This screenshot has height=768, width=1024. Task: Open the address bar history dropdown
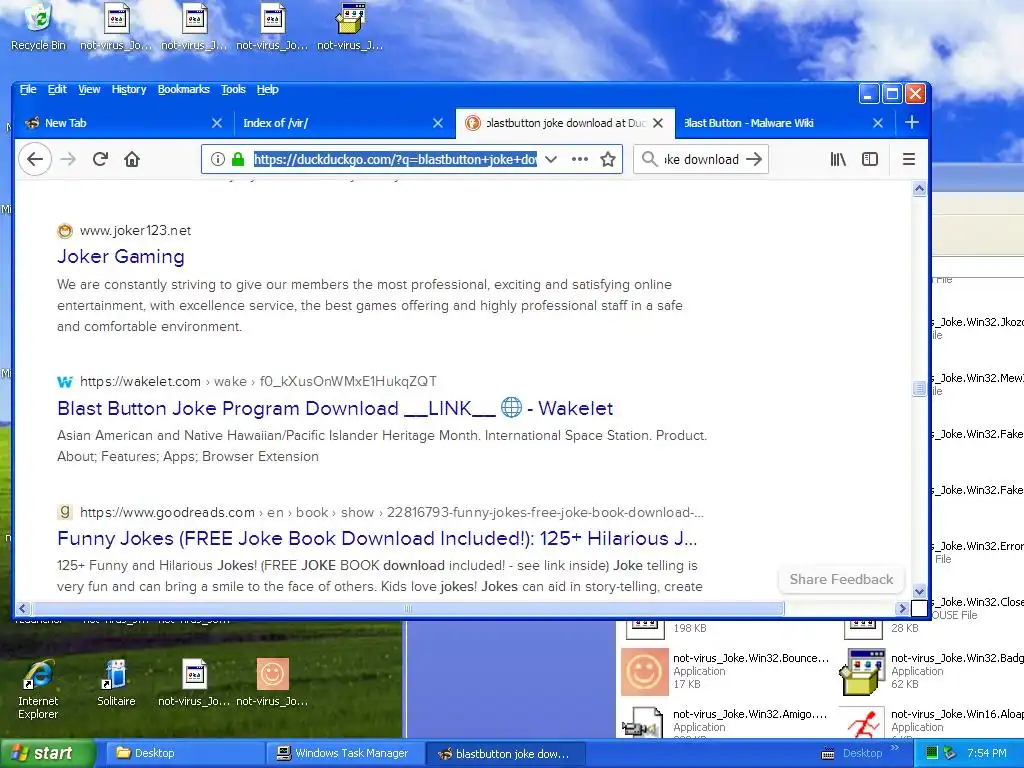(551, 159)
